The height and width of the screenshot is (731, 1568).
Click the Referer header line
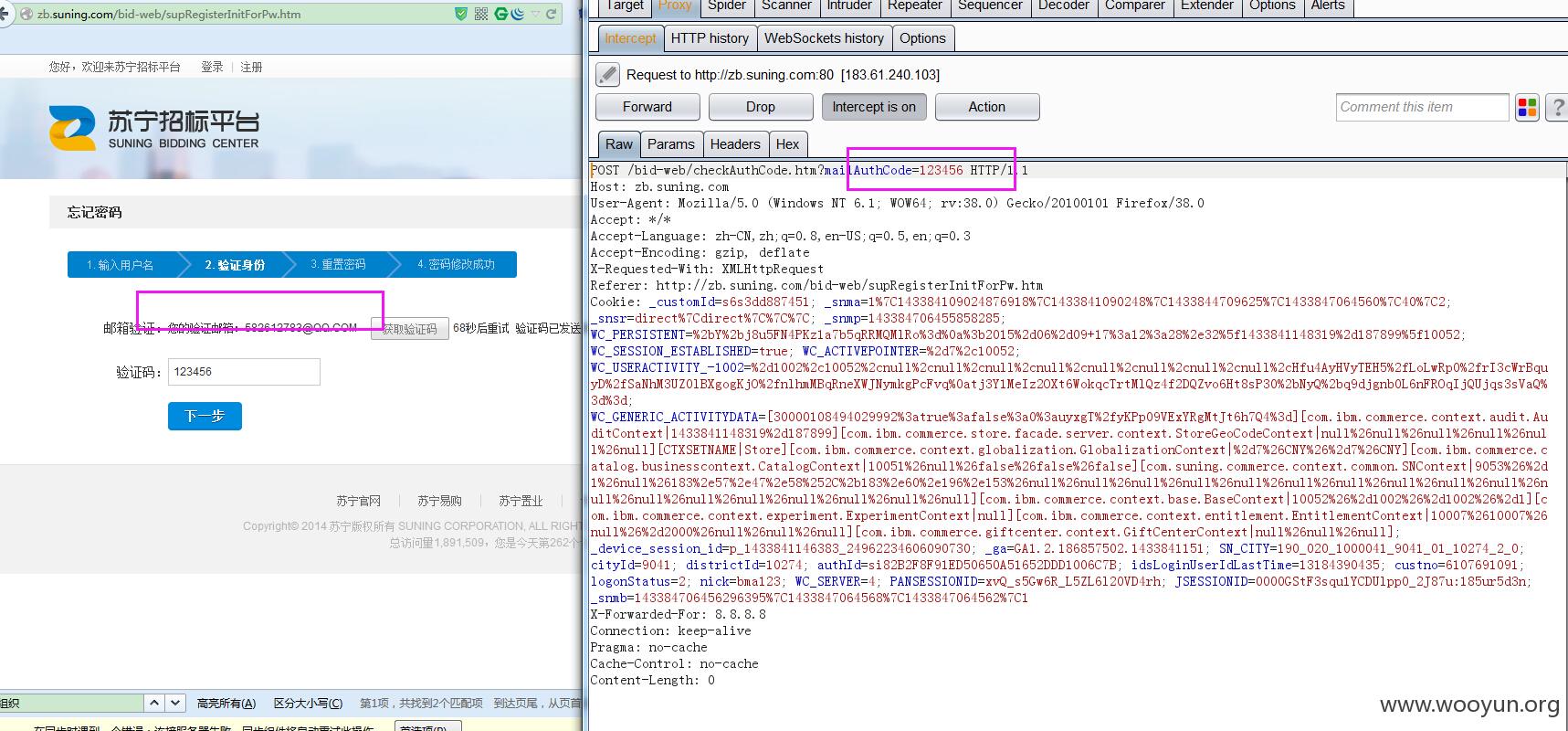click(816, 285)
